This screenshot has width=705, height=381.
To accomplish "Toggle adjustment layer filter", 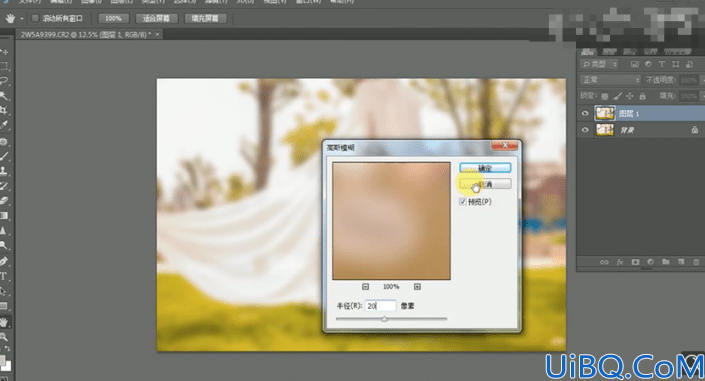I will [648, 64].
